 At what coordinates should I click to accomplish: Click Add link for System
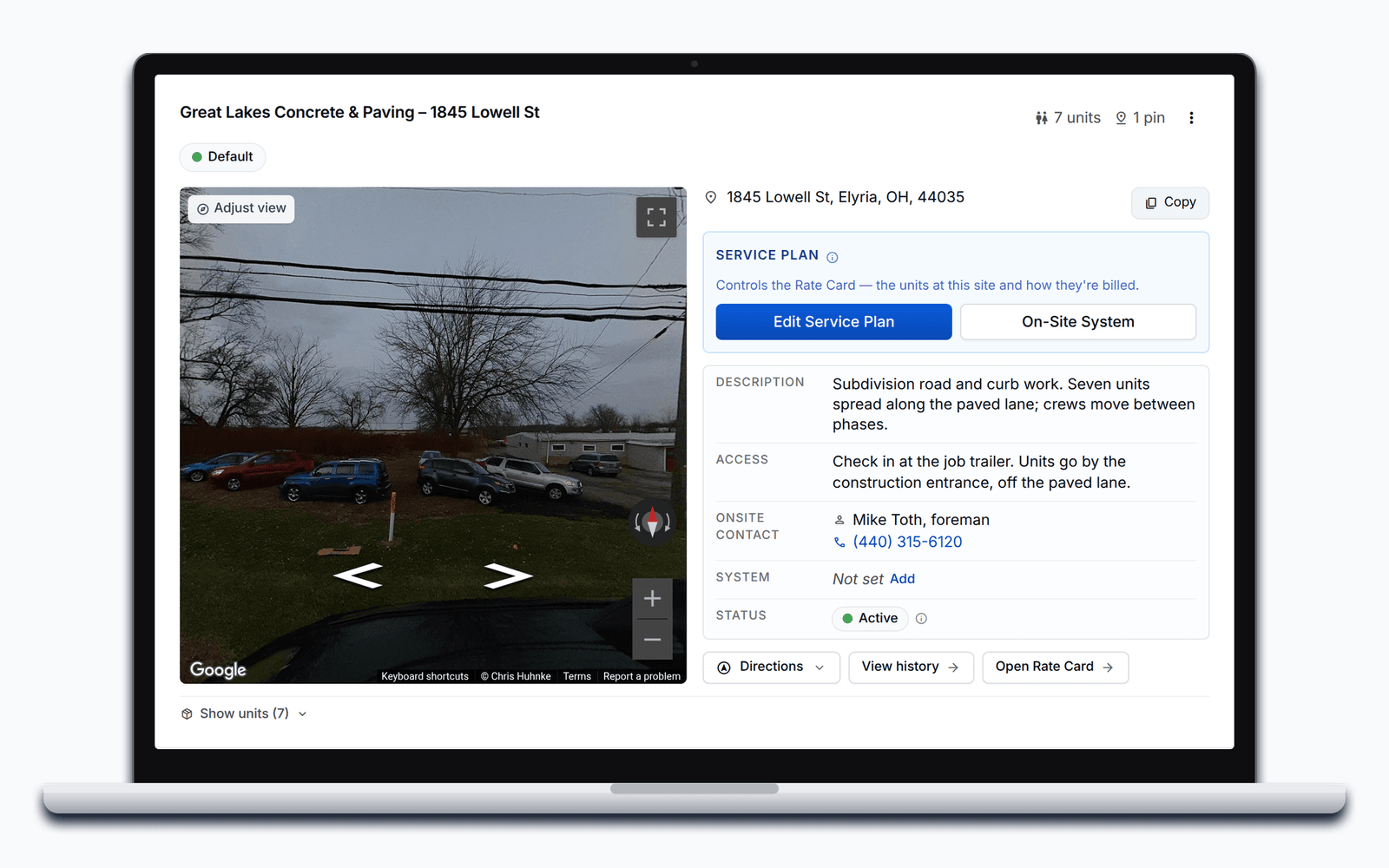click(x=902, y=579)
